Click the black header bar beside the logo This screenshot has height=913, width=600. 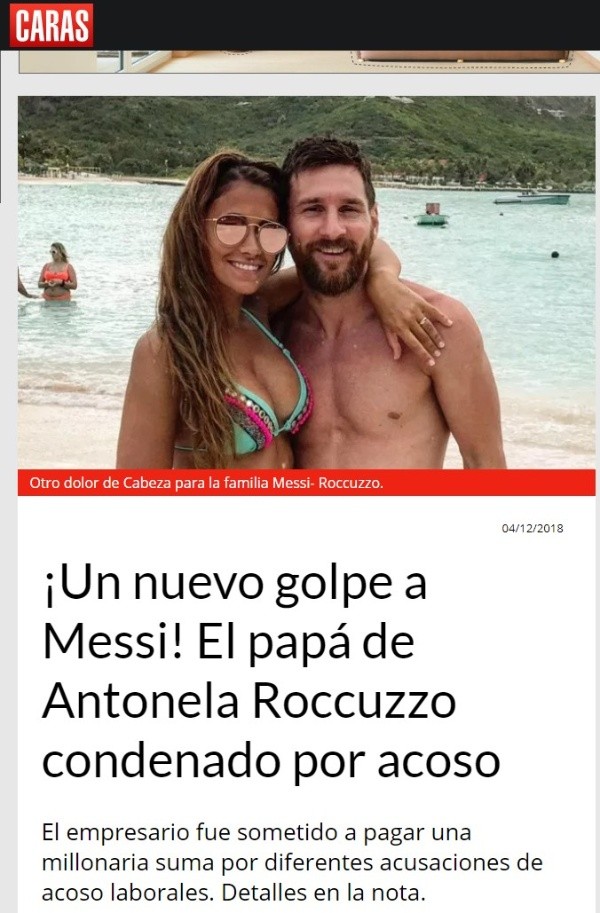pos(347,25)
